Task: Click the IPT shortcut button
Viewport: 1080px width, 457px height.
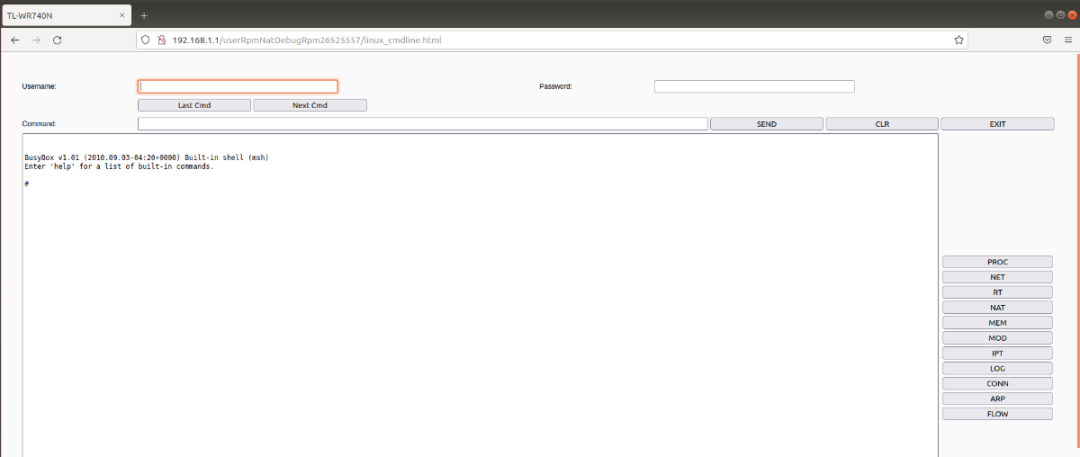Action: point(997,353)
